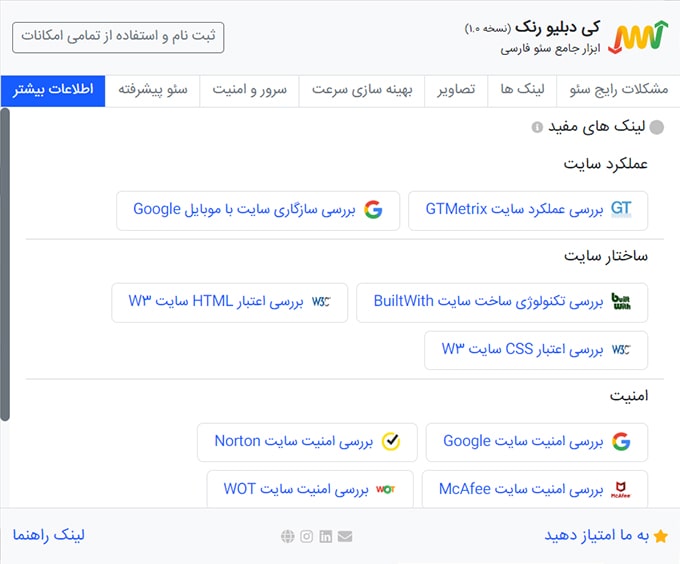Click the KWRank logo icon
This screenshot has width=680, height=564.
(x=638, y=38)
